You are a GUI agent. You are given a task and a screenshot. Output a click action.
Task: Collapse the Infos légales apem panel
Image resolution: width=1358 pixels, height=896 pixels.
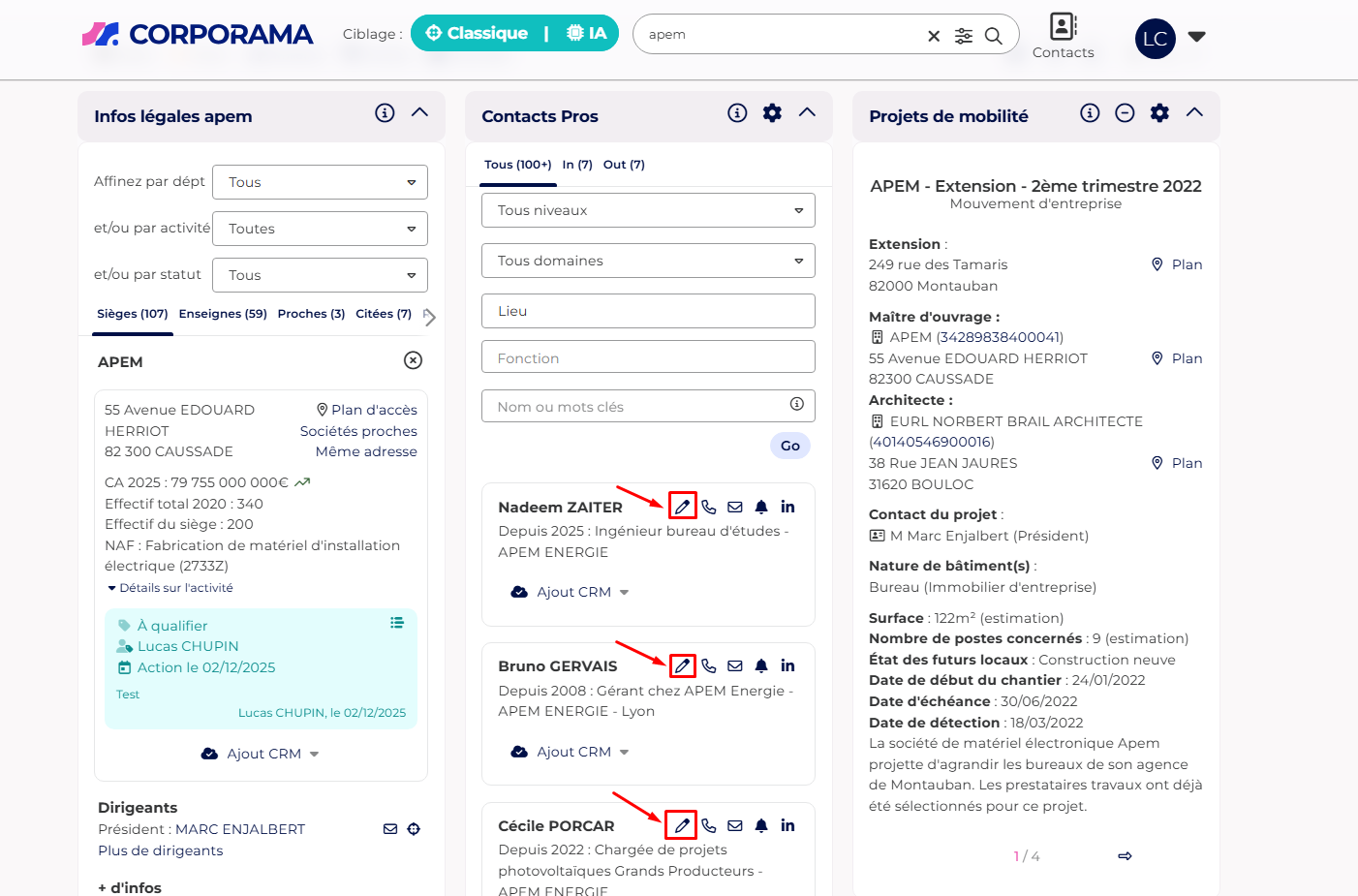[x=419, y=112]
